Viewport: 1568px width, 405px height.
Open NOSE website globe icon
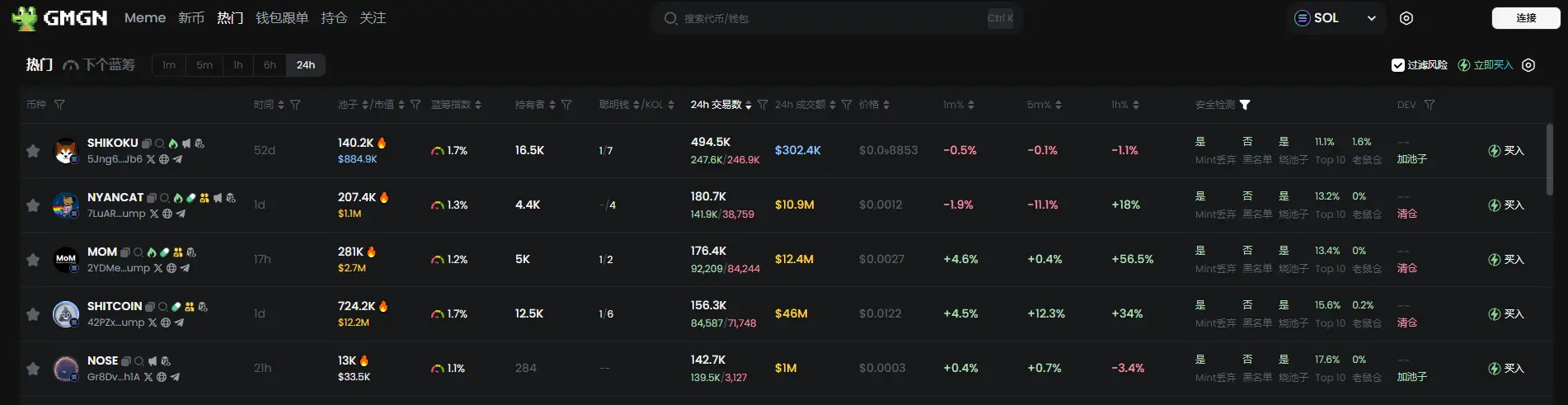click(x=162, y=377)
